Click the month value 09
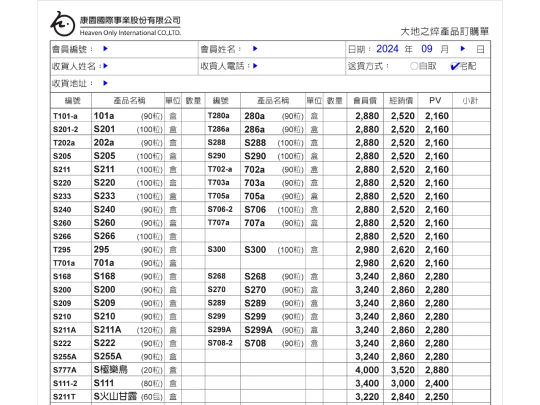The height and width of the screenshot is (405, 540). [427, 49]
